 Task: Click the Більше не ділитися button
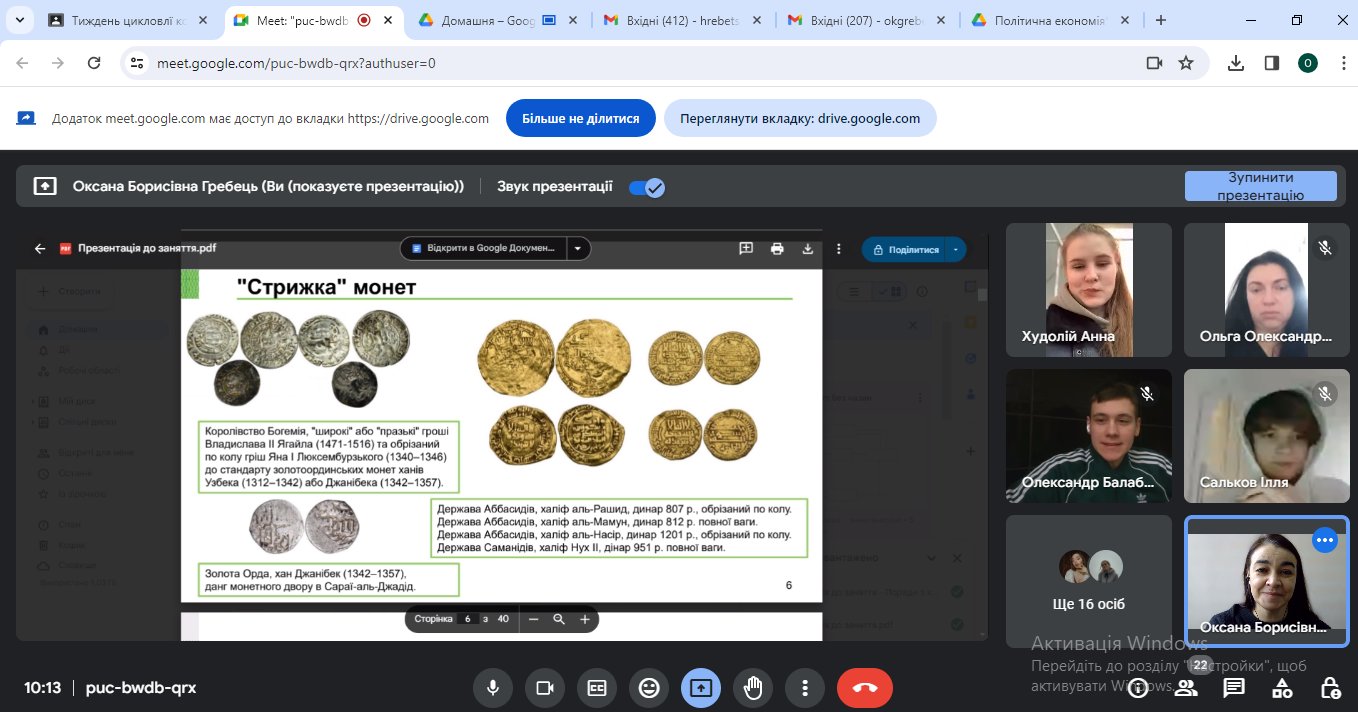pyautogui.click(x=580, y=118)
